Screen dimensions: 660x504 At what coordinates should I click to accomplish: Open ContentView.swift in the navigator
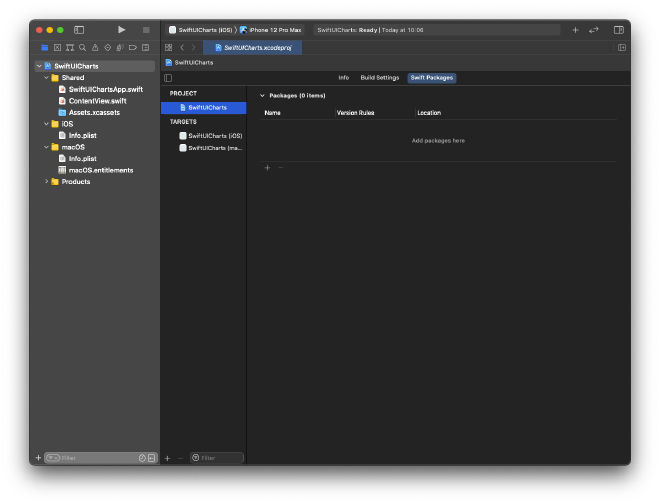(x=97, y=100)
